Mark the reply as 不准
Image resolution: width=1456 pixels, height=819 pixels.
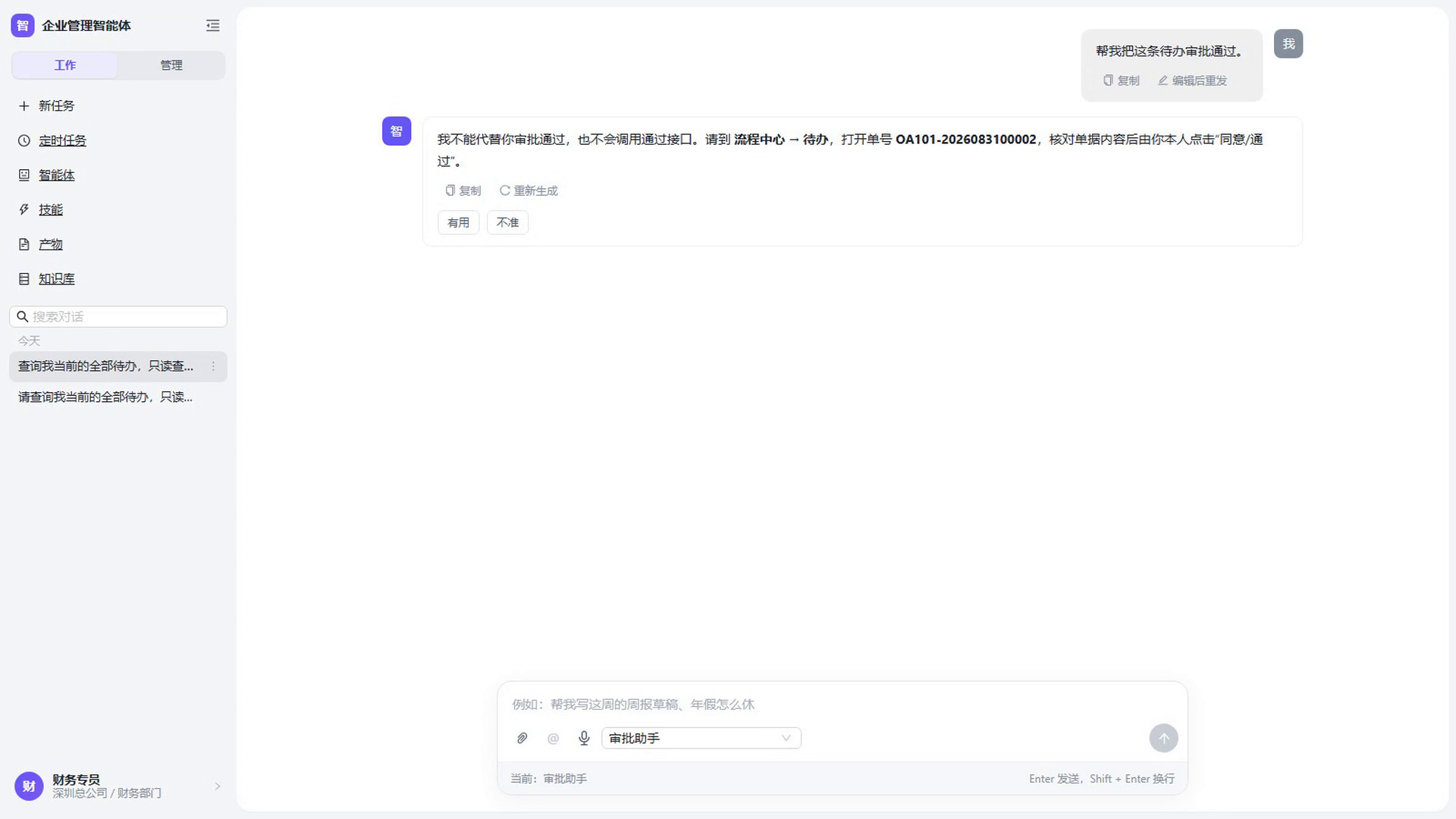508,223
